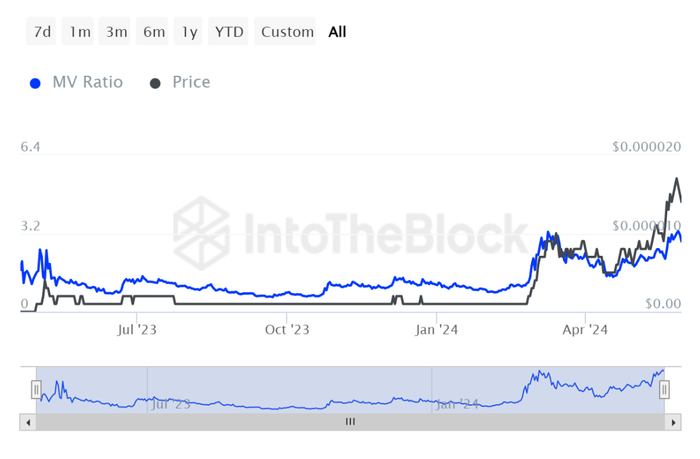The height and width of the screenshot is (459, 700).
Task: Toggle the MV Ratio series legend
Action: [76, 82]
